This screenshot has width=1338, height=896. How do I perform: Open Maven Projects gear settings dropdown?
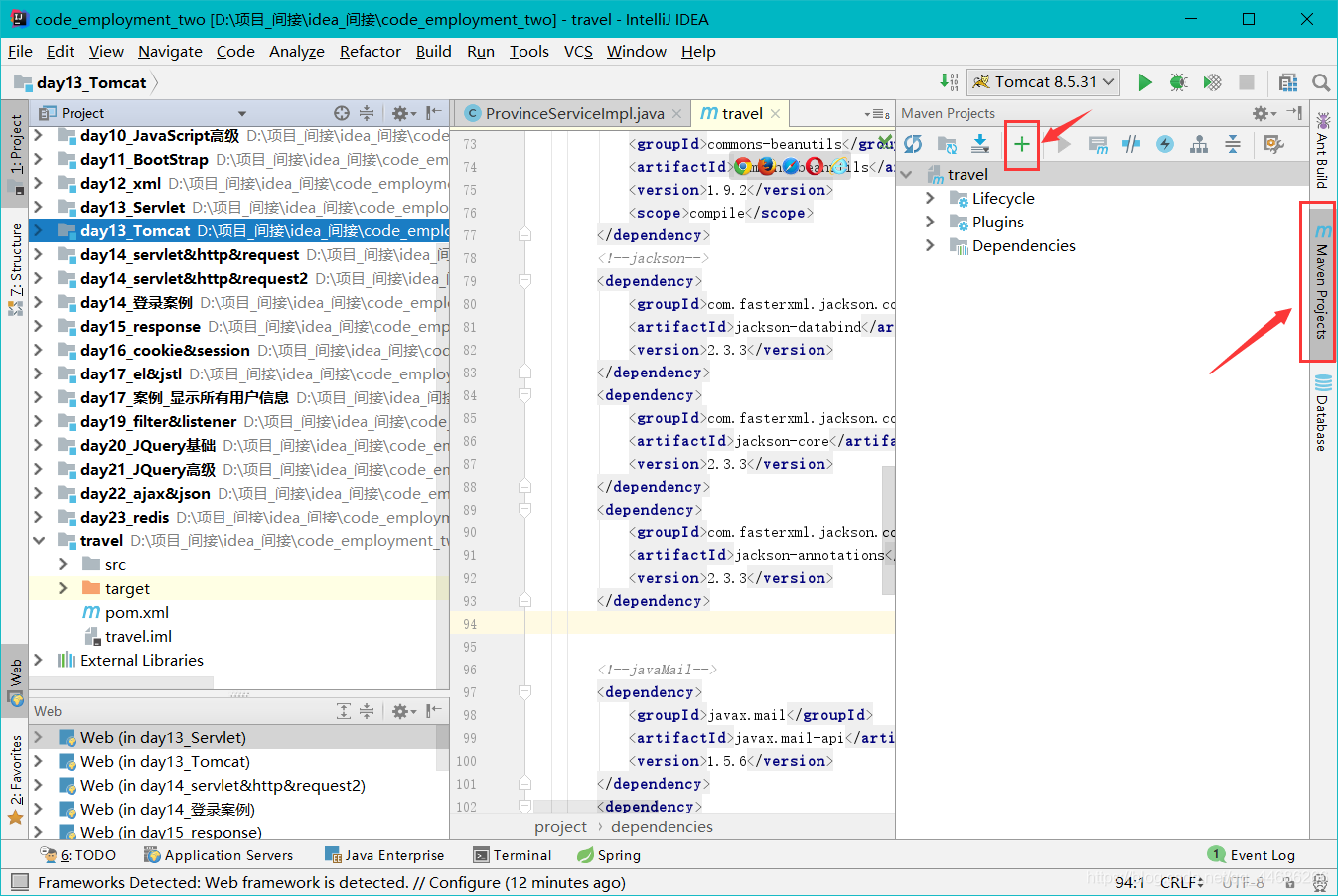(x=1263, y=113)
